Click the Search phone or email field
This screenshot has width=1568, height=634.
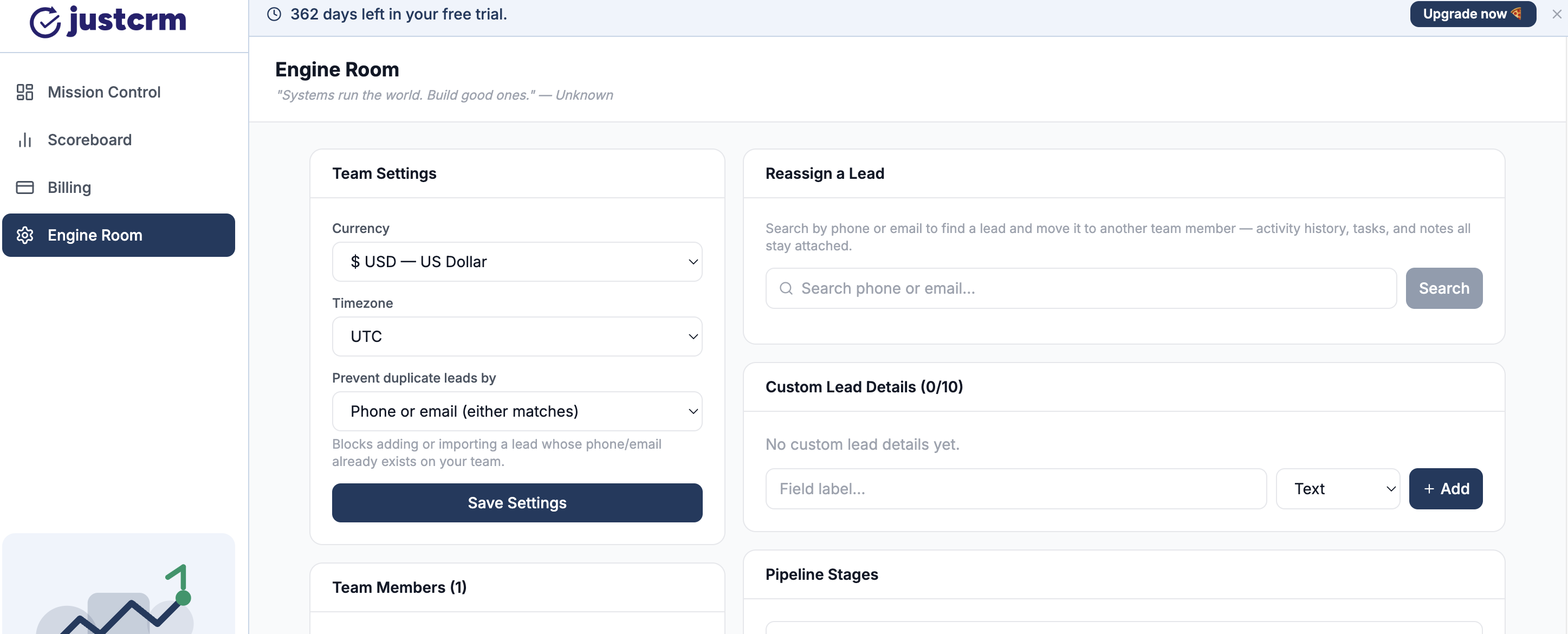pyautogui.click(x=1080, y=288)
